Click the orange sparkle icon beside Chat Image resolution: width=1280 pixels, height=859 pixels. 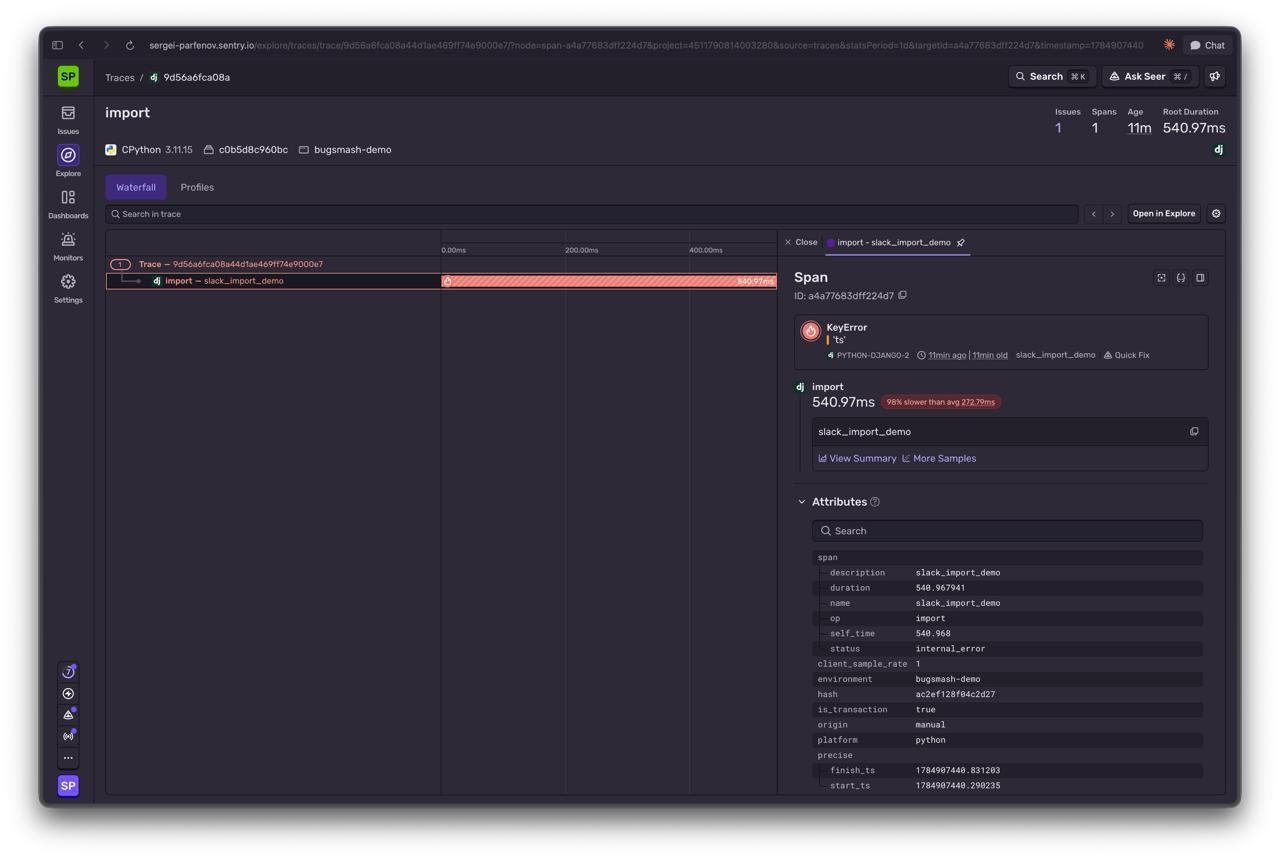(x=1169, y=45)
